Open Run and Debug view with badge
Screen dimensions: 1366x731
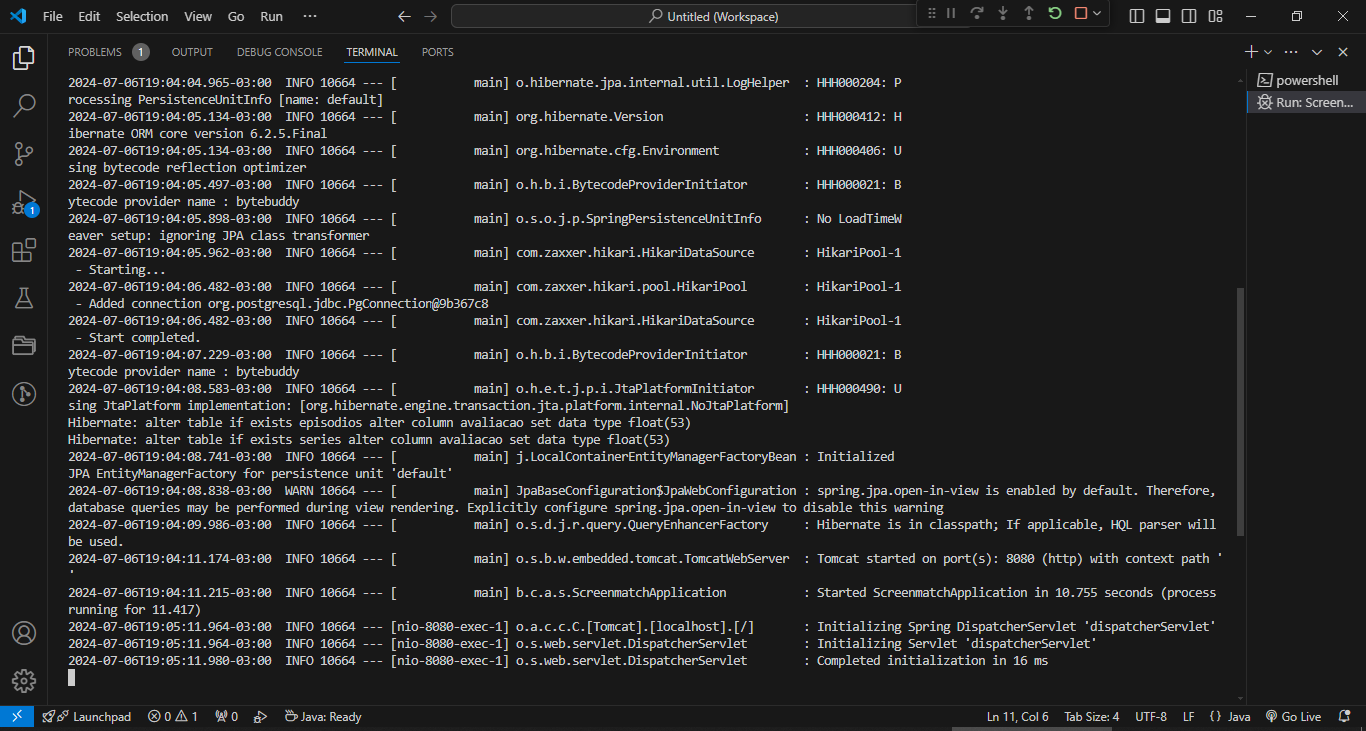pos(24,202)
